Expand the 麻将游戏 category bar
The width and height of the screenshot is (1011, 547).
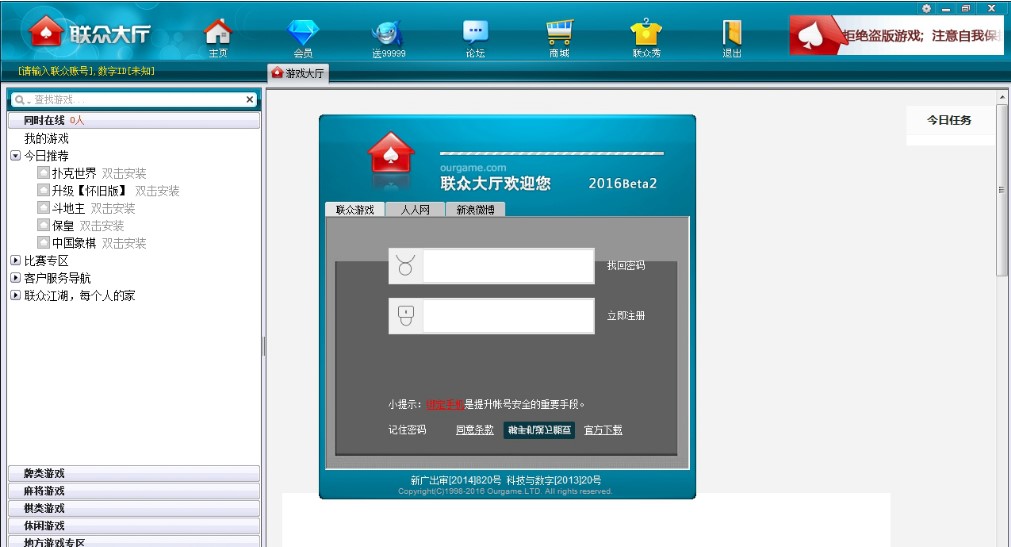[134, 491]
